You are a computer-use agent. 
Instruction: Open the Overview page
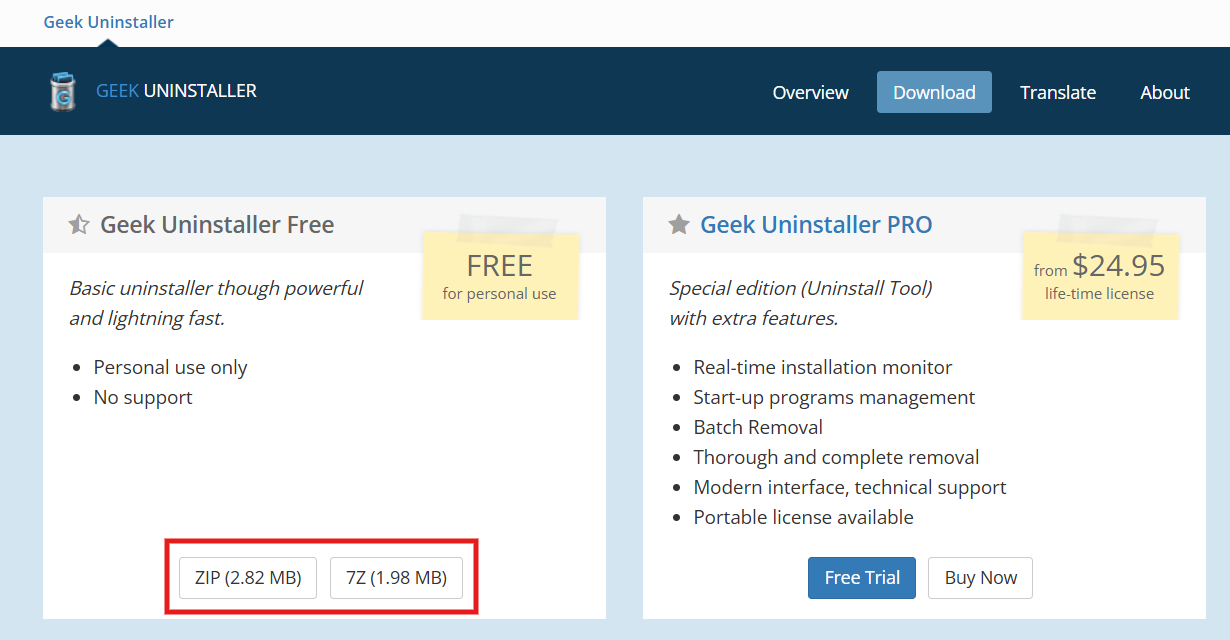pos(810,92)
